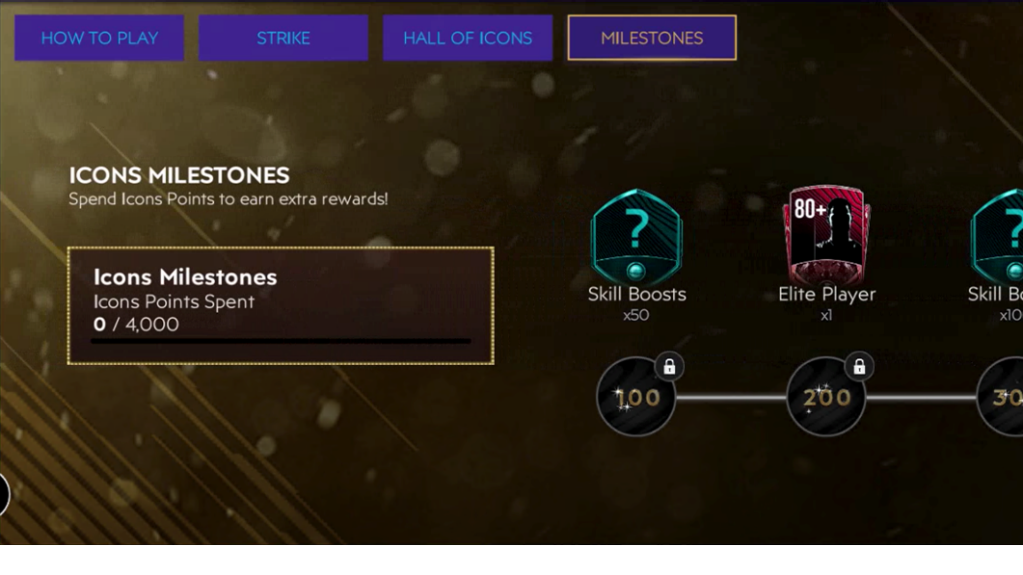Tap the lock icon on 100 milestone
The height and width of the screenshot is (575, 1023).
click(669, 367)
